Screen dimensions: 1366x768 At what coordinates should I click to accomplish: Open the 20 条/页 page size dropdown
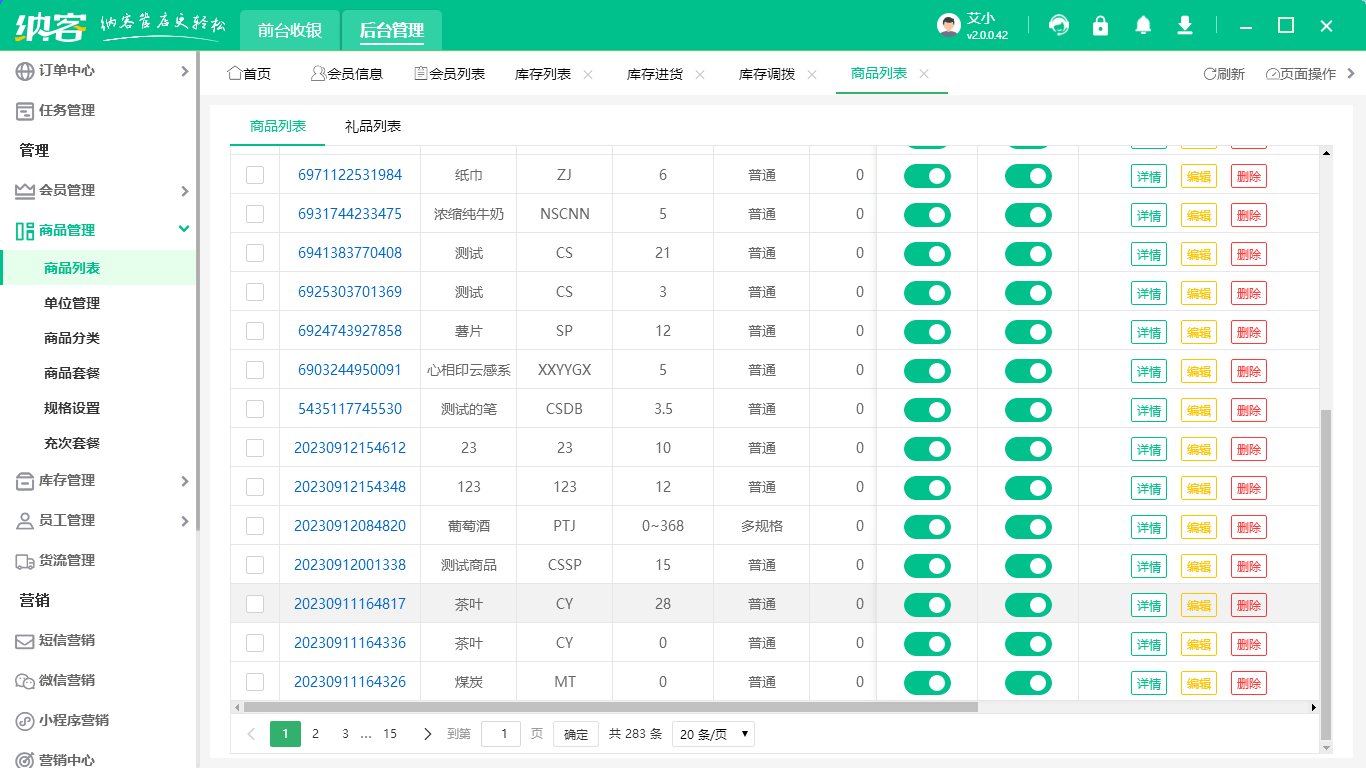point(712,733)
